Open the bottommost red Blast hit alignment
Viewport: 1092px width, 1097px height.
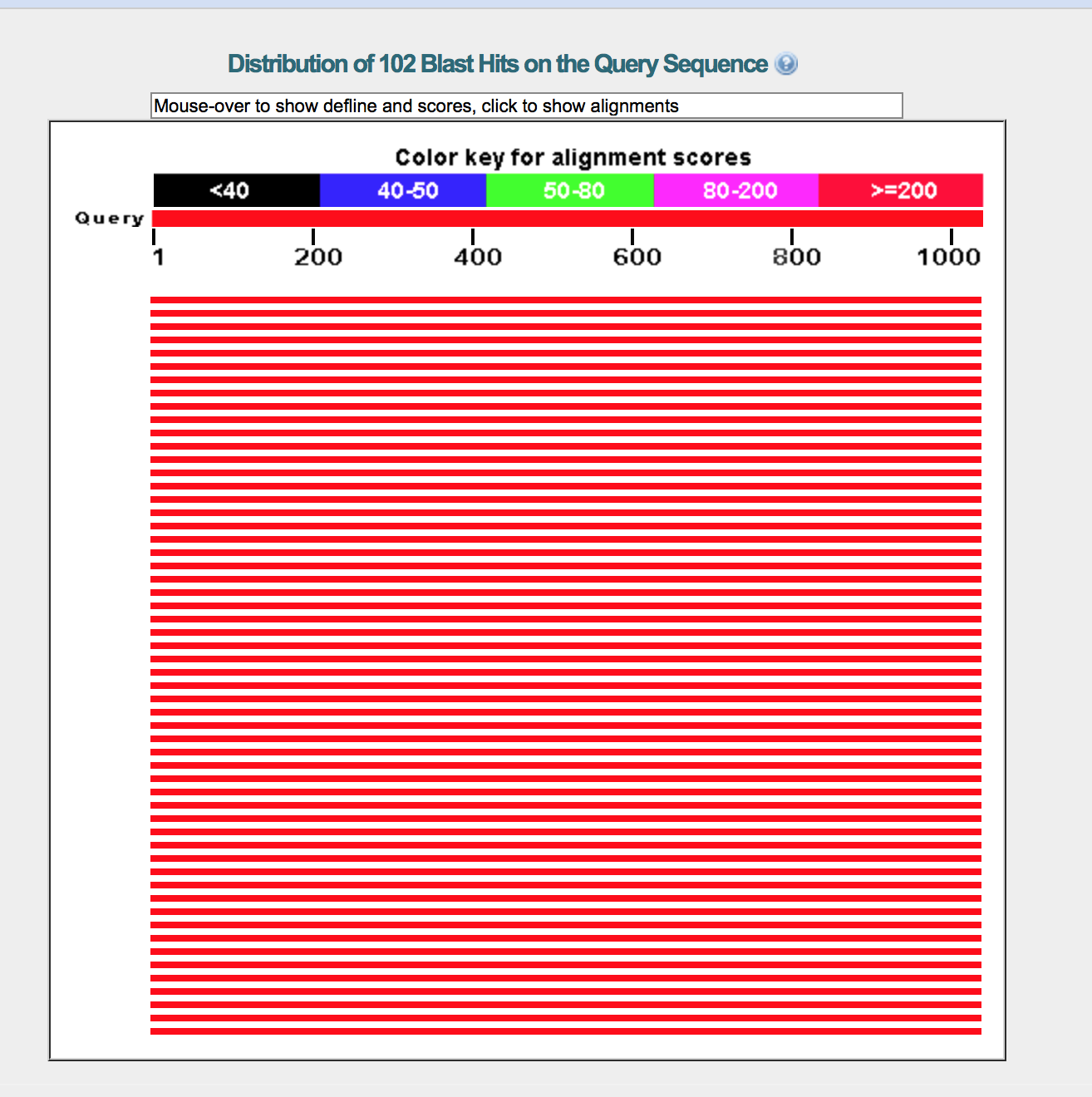(x=565, y=1031)
